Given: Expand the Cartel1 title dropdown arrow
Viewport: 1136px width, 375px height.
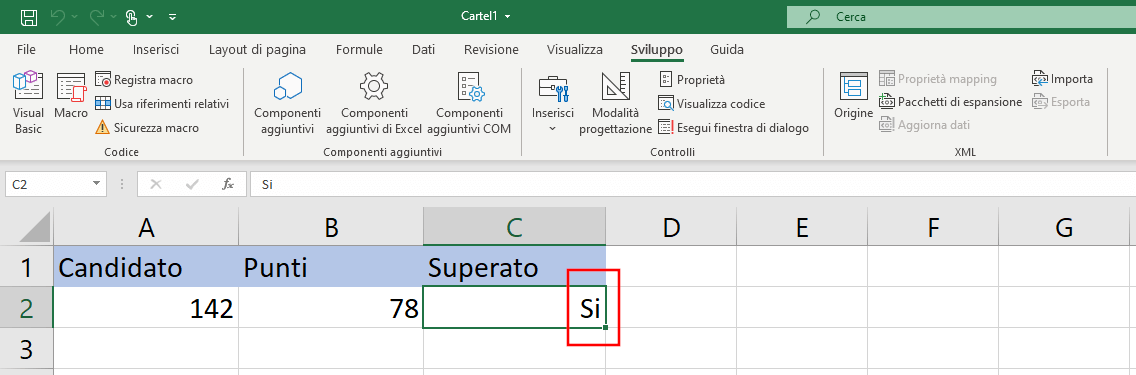Looking at the screenshot, I should 507,17.
